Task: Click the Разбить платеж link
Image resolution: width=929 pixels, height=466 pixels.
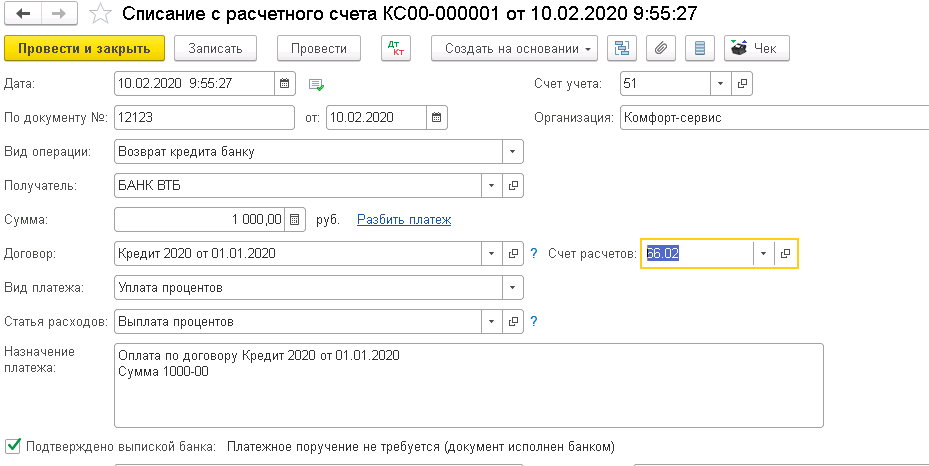Action: click(x=404, y=220)
